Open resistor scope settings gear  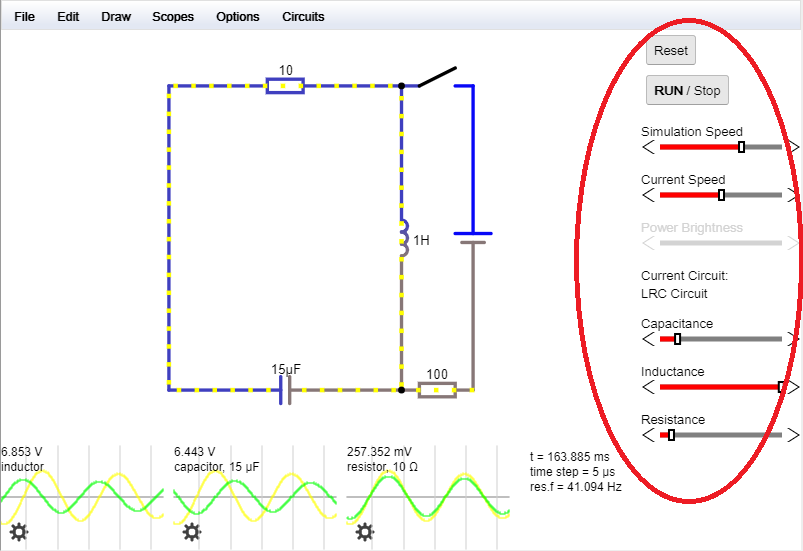tap(364, 532)
